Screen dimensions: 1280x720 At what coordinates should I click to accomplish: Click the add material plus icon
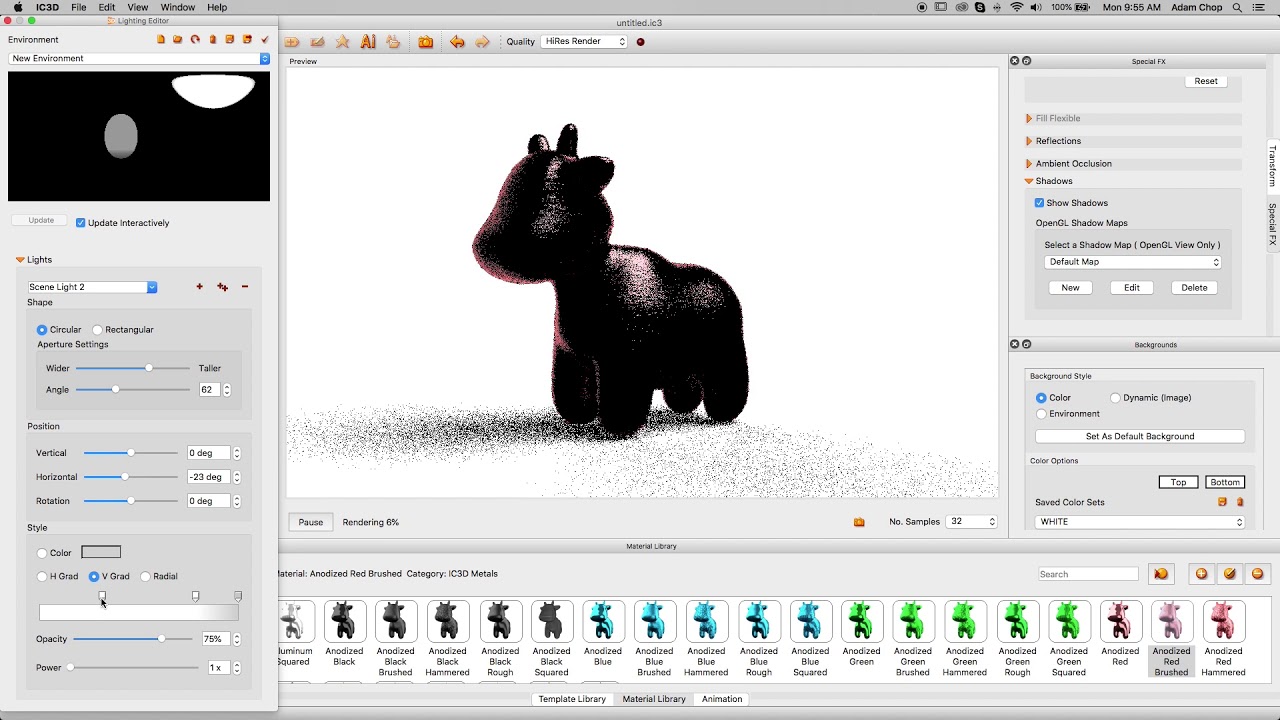1201,574
